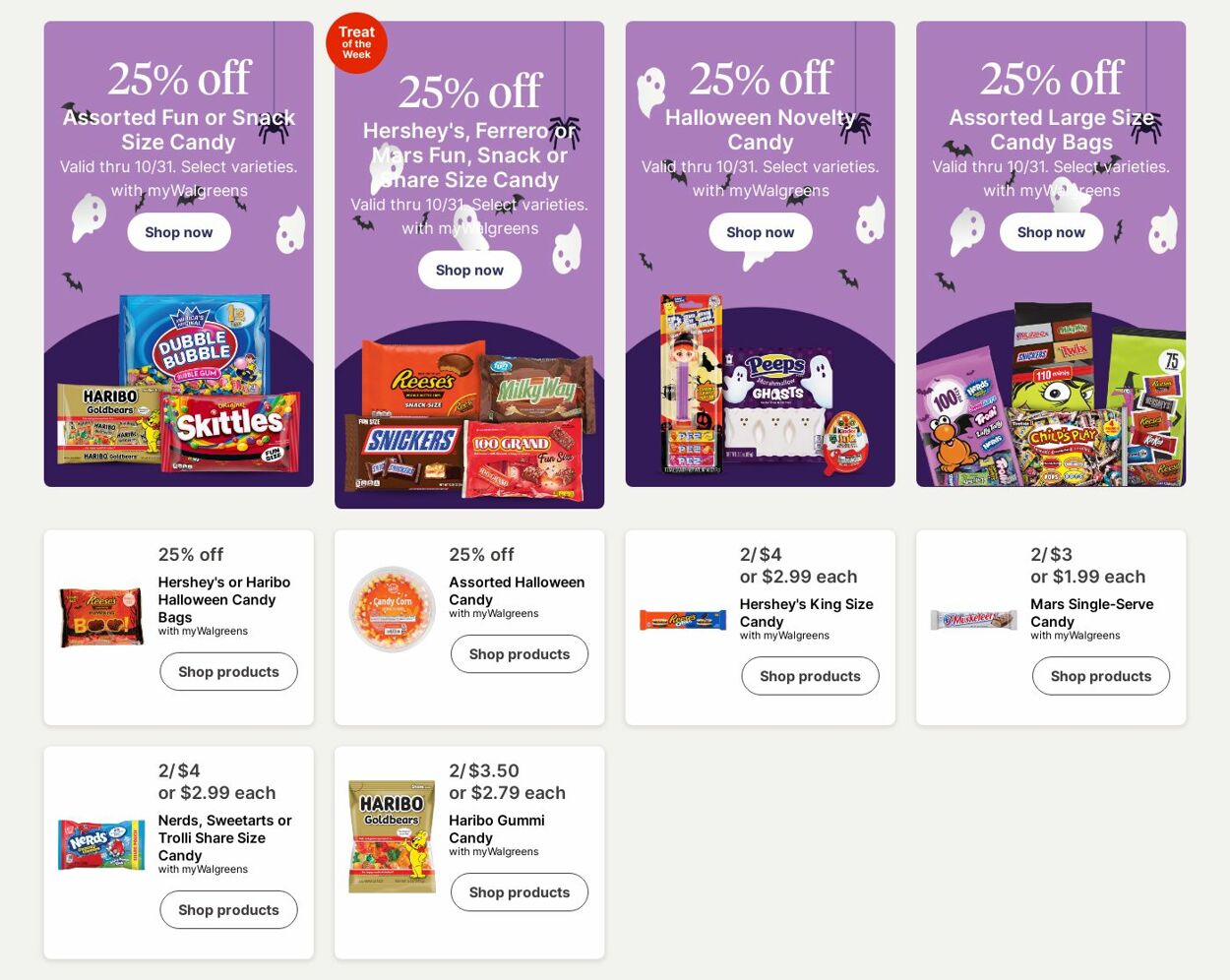Click Shop now on Hershey's, Ferrero or Mars banner
Image resolution: width=1230 pixels, height=980 pixels.
[x=469, y=270]
